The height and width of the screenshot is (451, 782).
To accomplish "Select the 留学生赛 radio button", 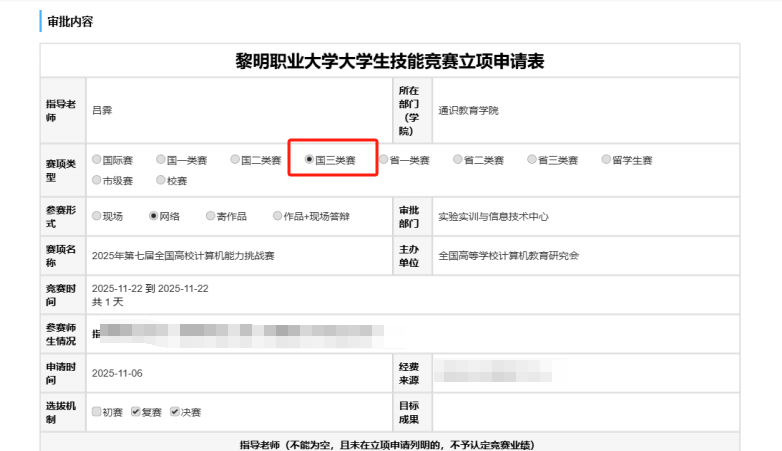I will click(606, 160).
